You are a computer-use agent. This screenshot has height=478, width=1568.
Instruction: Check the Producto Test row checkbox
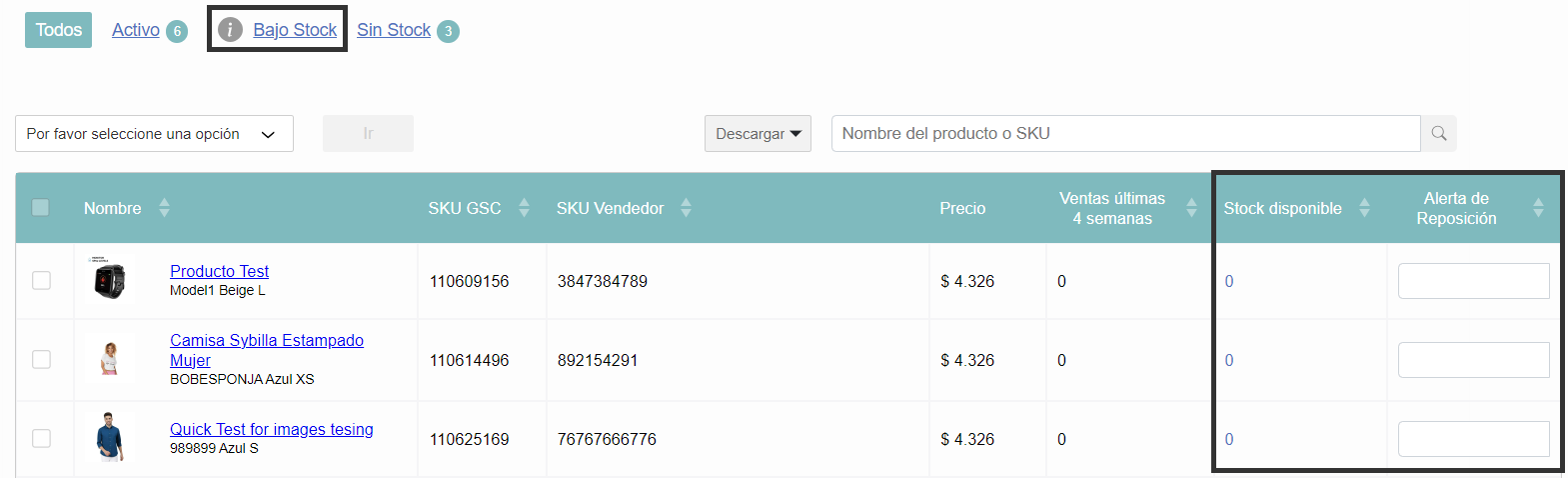[x=41, y=280]
